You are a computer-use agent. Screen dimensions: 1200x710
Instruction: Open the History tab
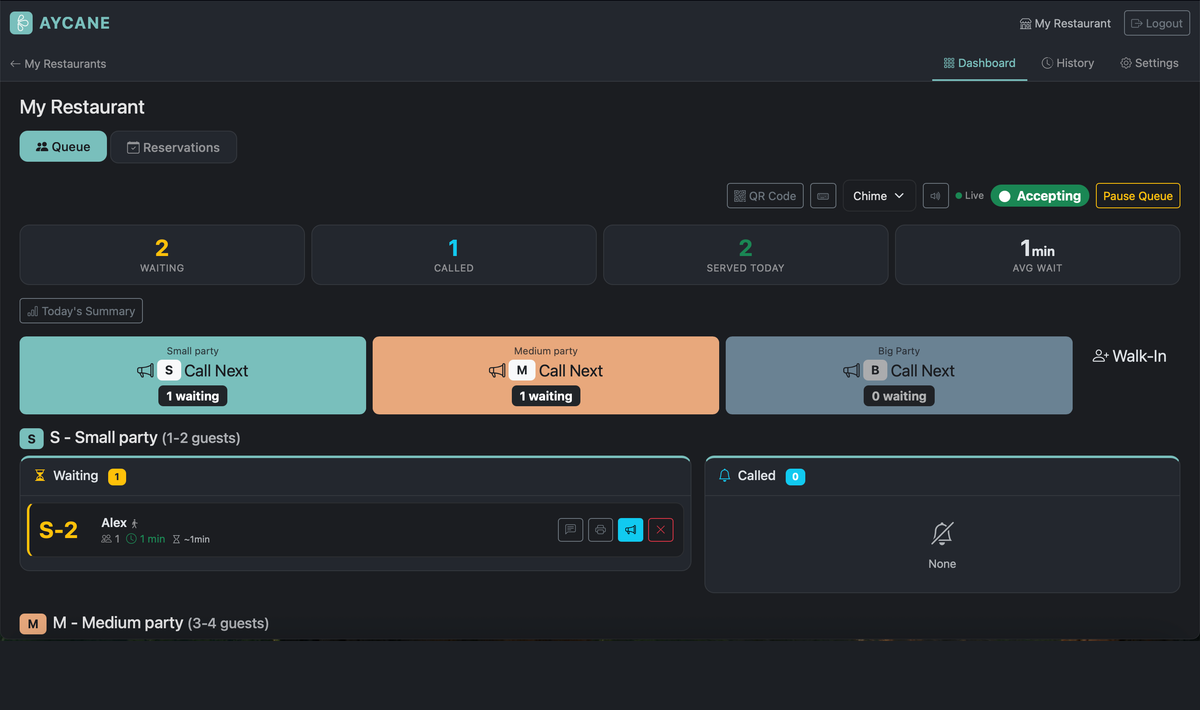point(1067,62)
